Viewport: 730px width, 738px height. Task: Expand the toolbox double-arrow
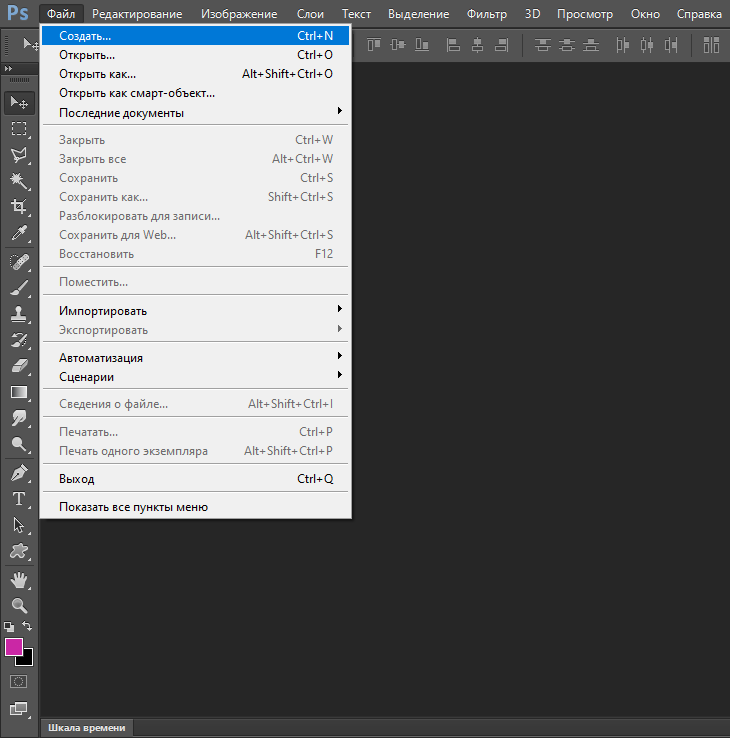(x=8, y=69)
